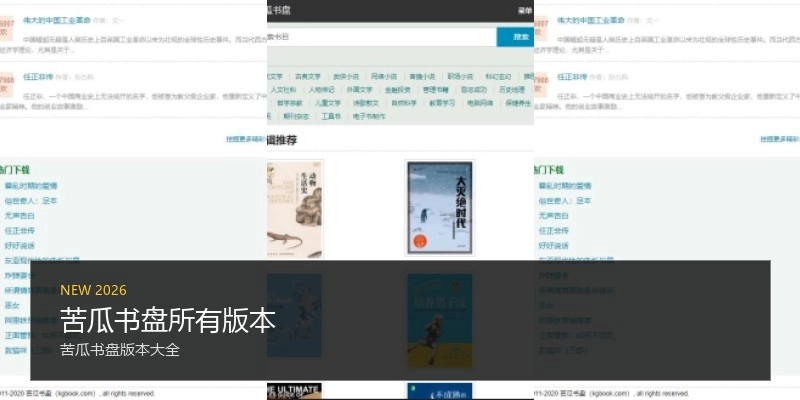
Task: Open 好好说话 in right hot downloads
Action: 554,246
